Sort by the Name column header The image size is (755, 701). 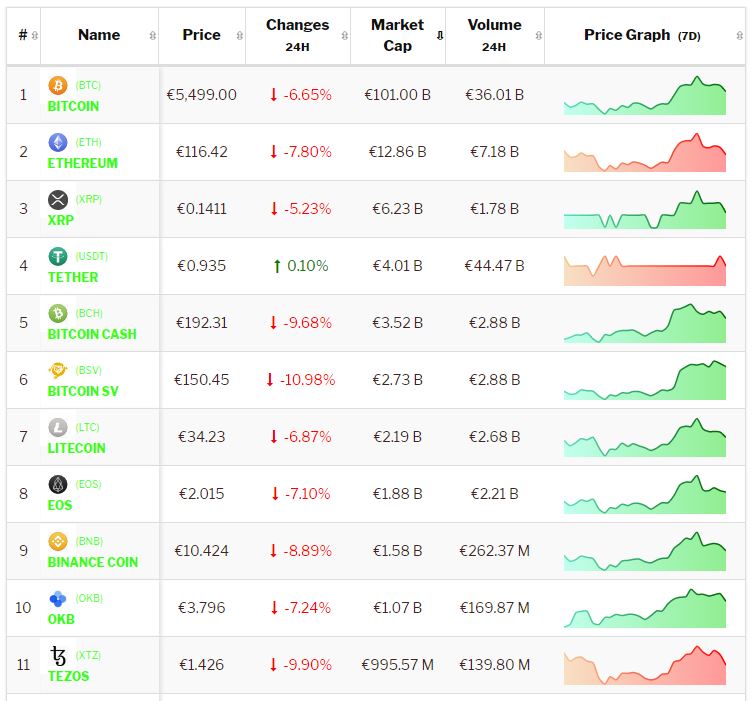tap(99, 35)
